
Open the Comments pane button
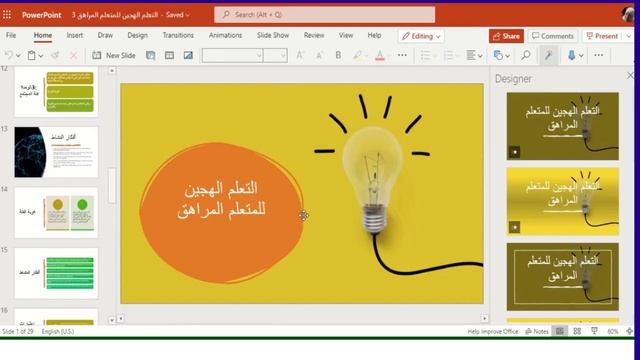pos(553,36)
